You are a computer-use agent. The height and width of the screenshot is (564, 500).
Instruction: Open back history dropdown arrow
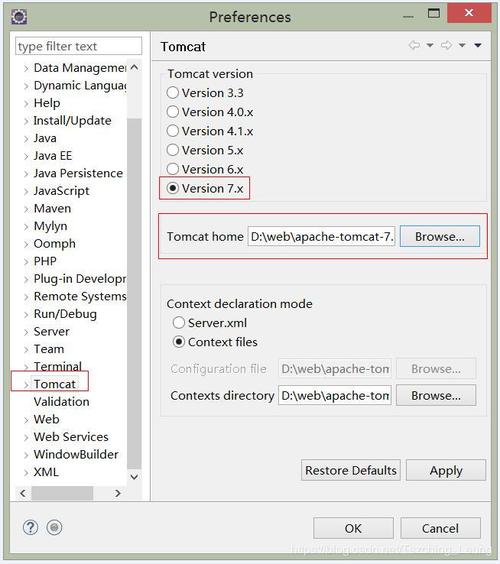click(x=430, y=45)
